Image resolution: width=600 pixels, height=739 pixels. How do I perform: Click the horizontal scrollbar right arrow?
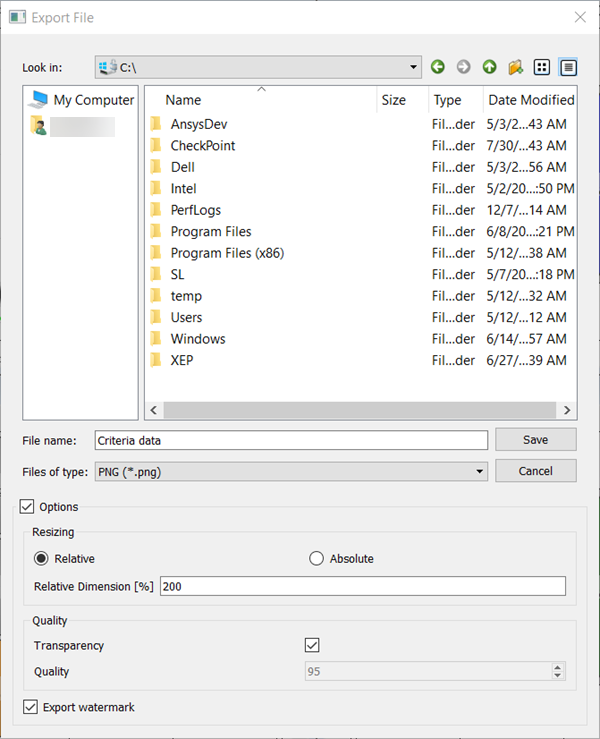click(x=567, y=410)
